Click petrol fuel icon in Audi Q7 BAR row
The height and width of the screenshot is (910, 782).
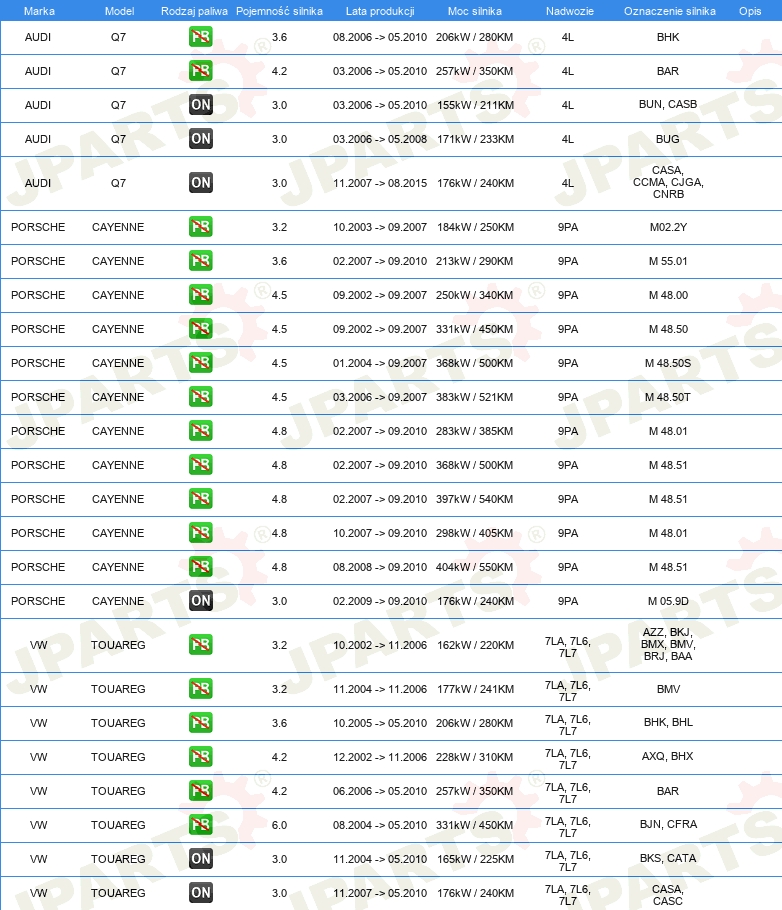tap(200, 71)
